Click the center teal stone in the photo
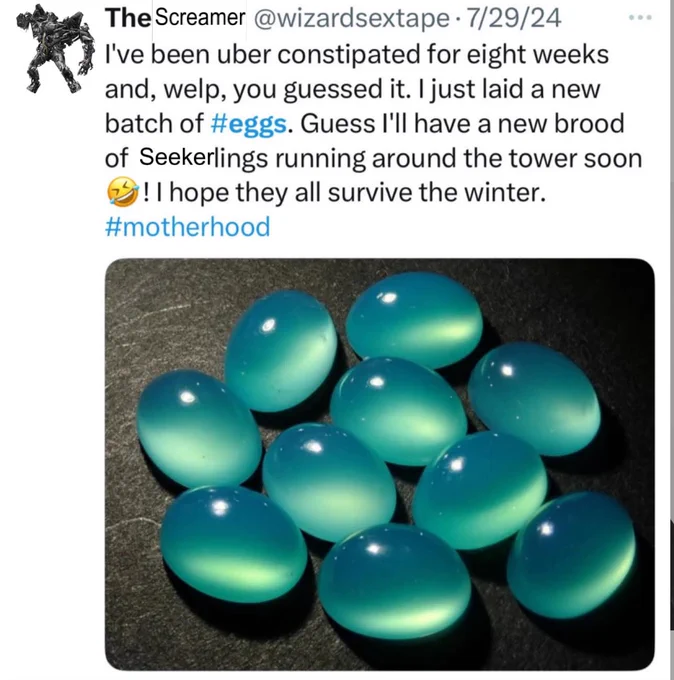The width and height of the screenshot is (674, 680). (x=398, y=411)
